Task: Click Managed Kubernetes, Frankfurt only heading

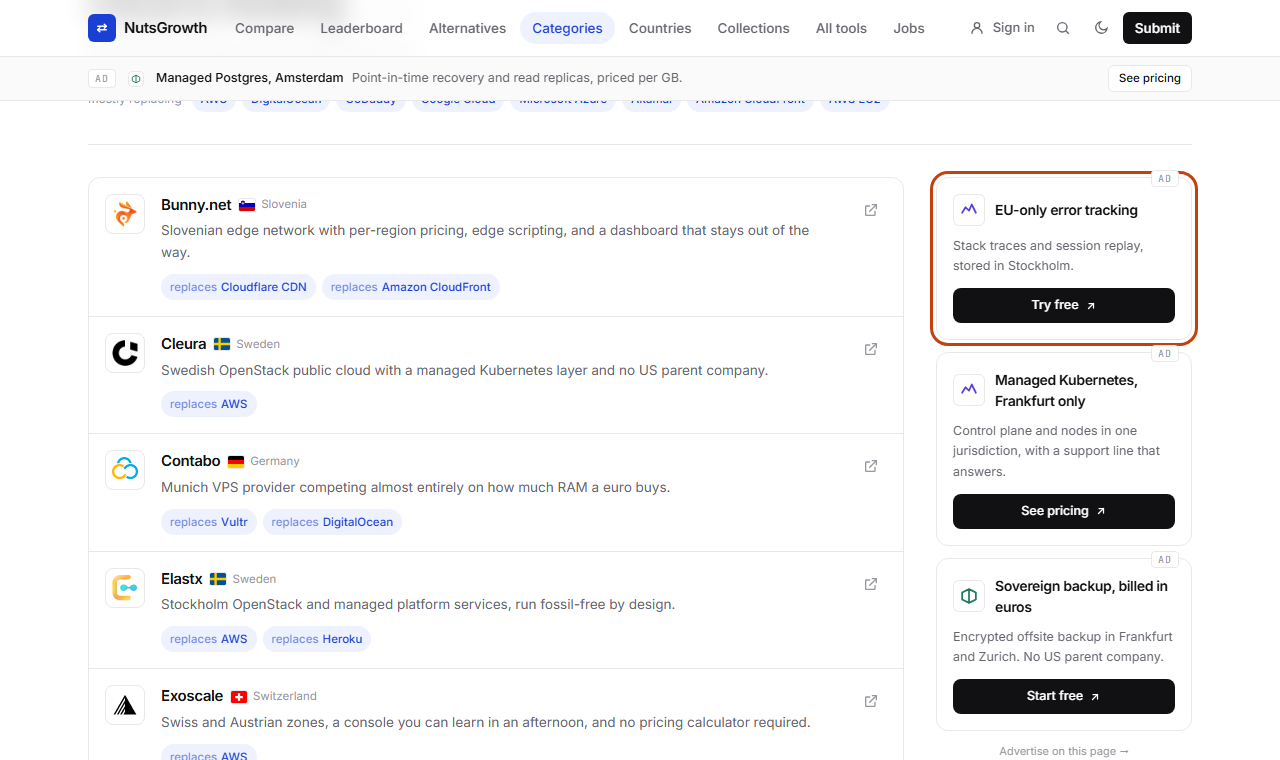Action: click(1066, 391)
